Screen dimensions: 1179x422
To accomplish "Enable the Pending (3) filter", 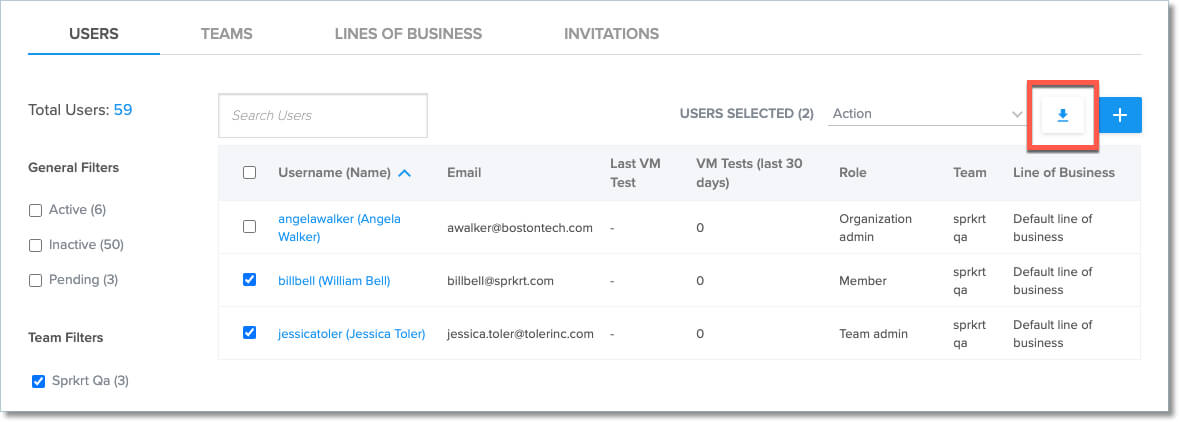I will (36, 280).
